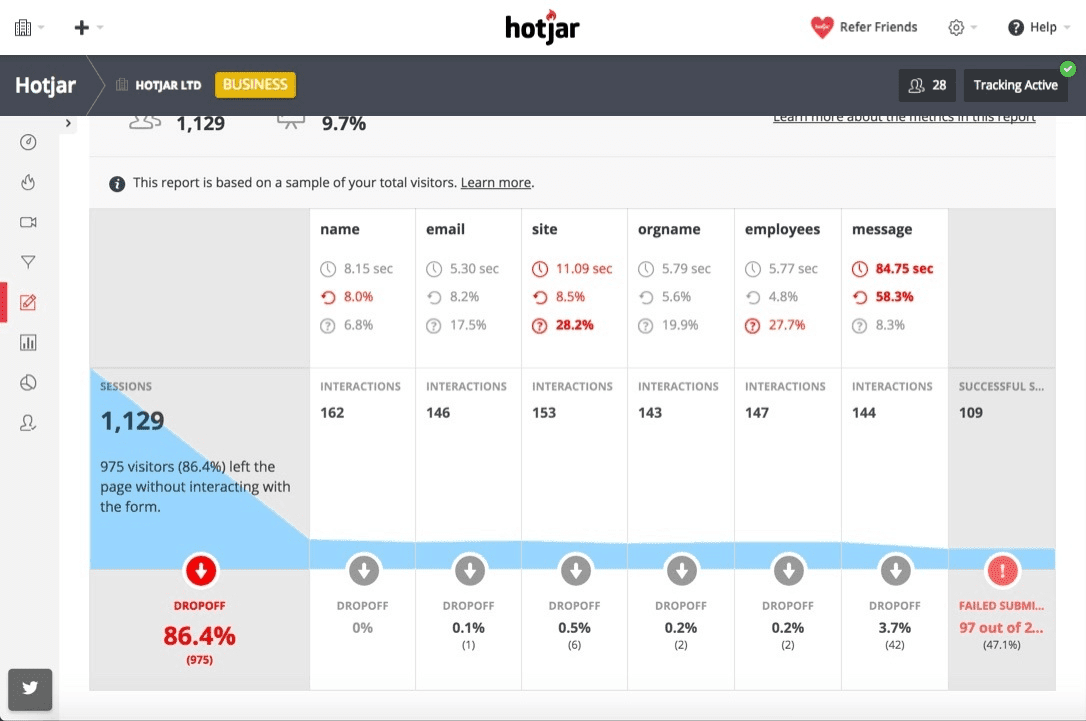Open the Recruiters person sidebar icon
The height and width of the screenshot is (721, 1086).
pyautogui.click(x=28, y=422)
